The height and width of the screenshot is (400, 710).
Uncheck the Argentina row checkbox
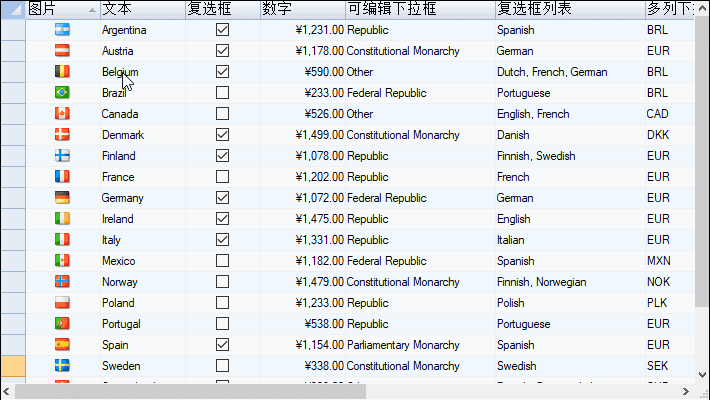click(x=222, y=30)
